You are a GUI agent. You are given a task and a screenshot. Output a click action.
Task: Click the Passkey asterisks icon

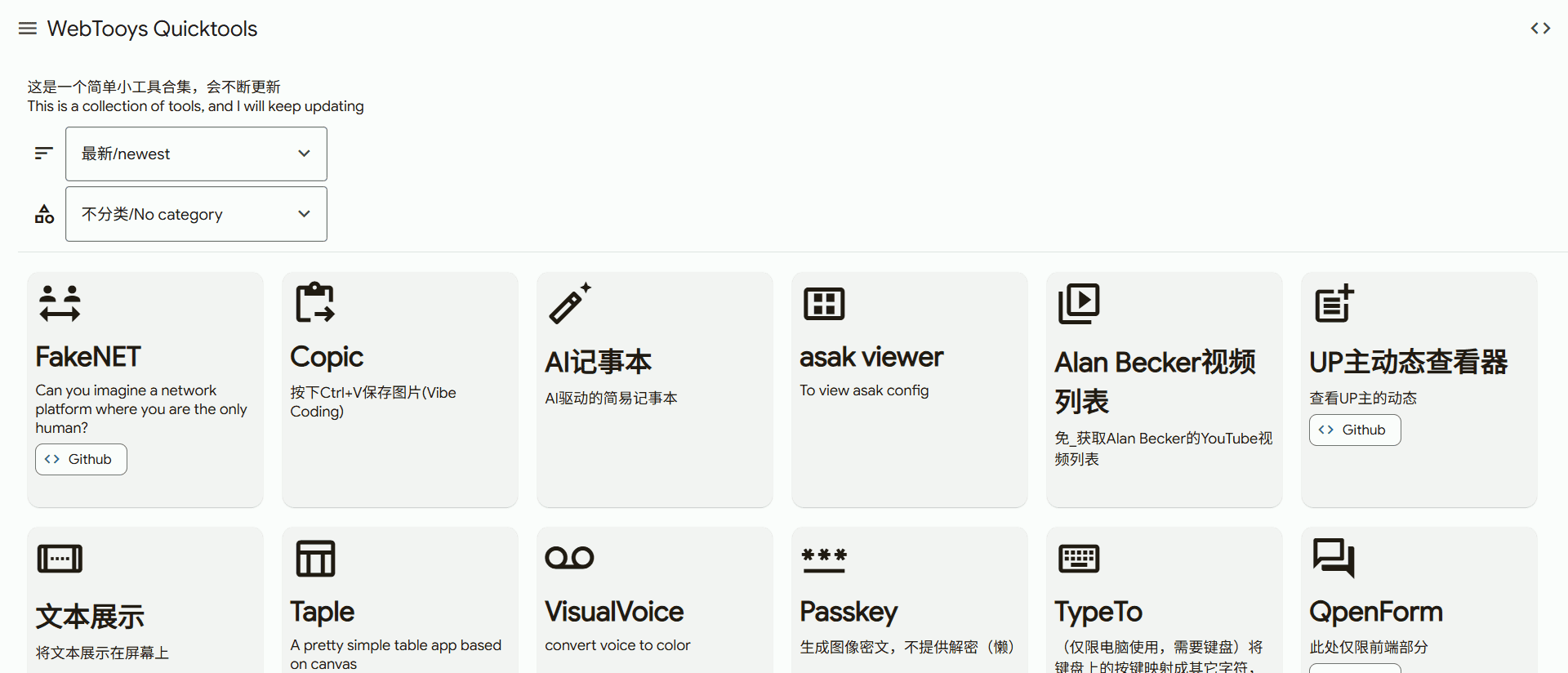[x=824, y=559]
